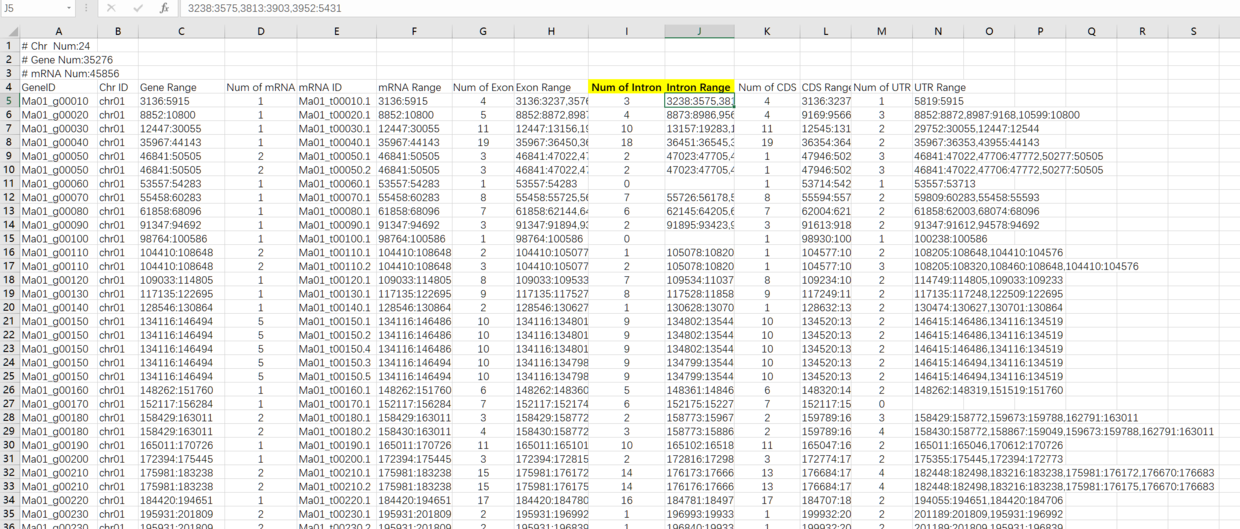Click the 'Num of CDS' header cell

(x=767, y=87)
